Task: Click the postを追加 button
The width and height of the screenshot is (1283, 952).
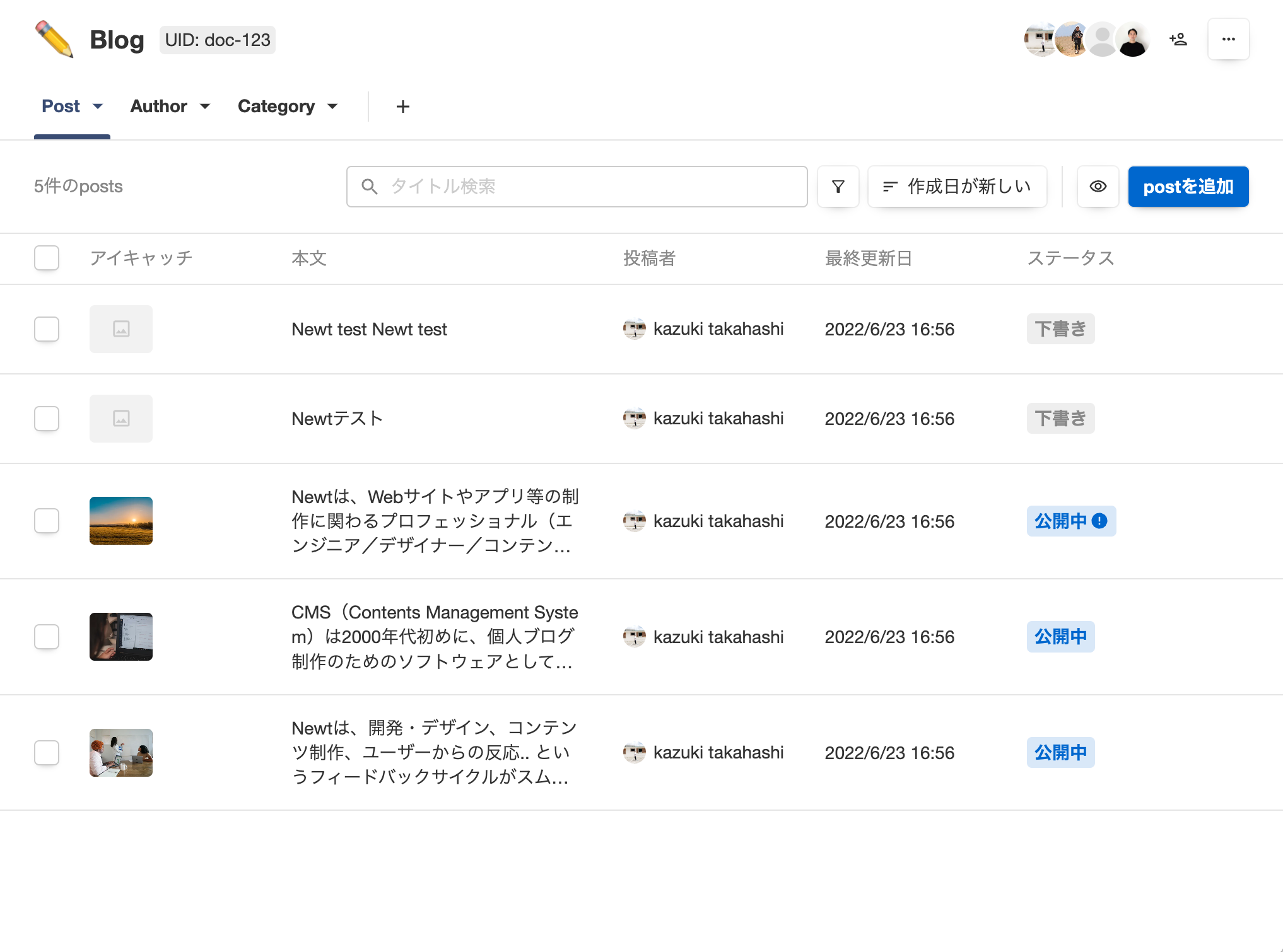Action: [1188, 187]
